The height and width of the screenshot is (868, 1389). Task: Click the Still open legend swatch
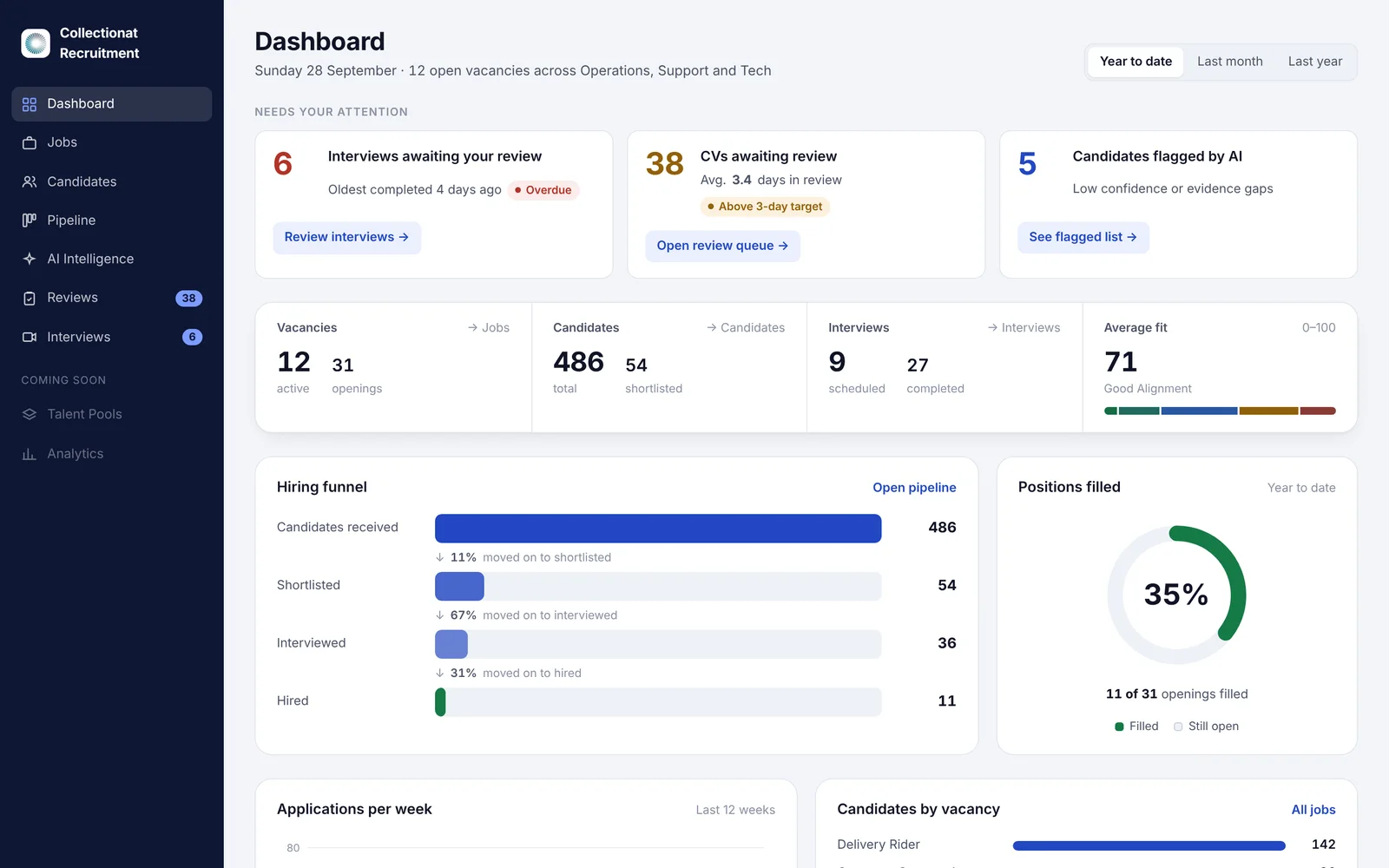click(1178, 727)
